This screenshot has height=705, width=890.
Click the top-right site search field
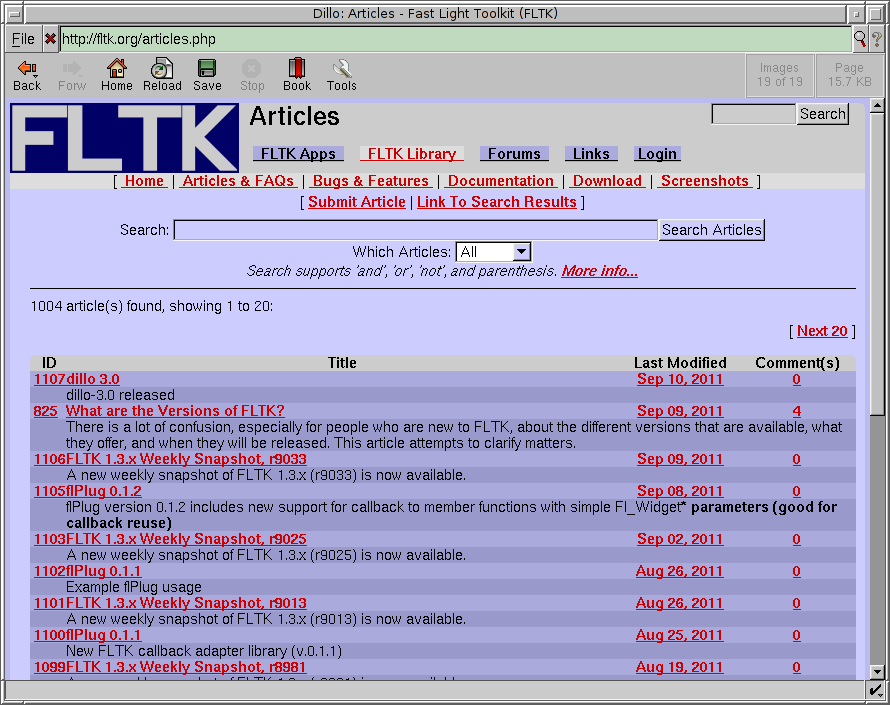(753, 114)
